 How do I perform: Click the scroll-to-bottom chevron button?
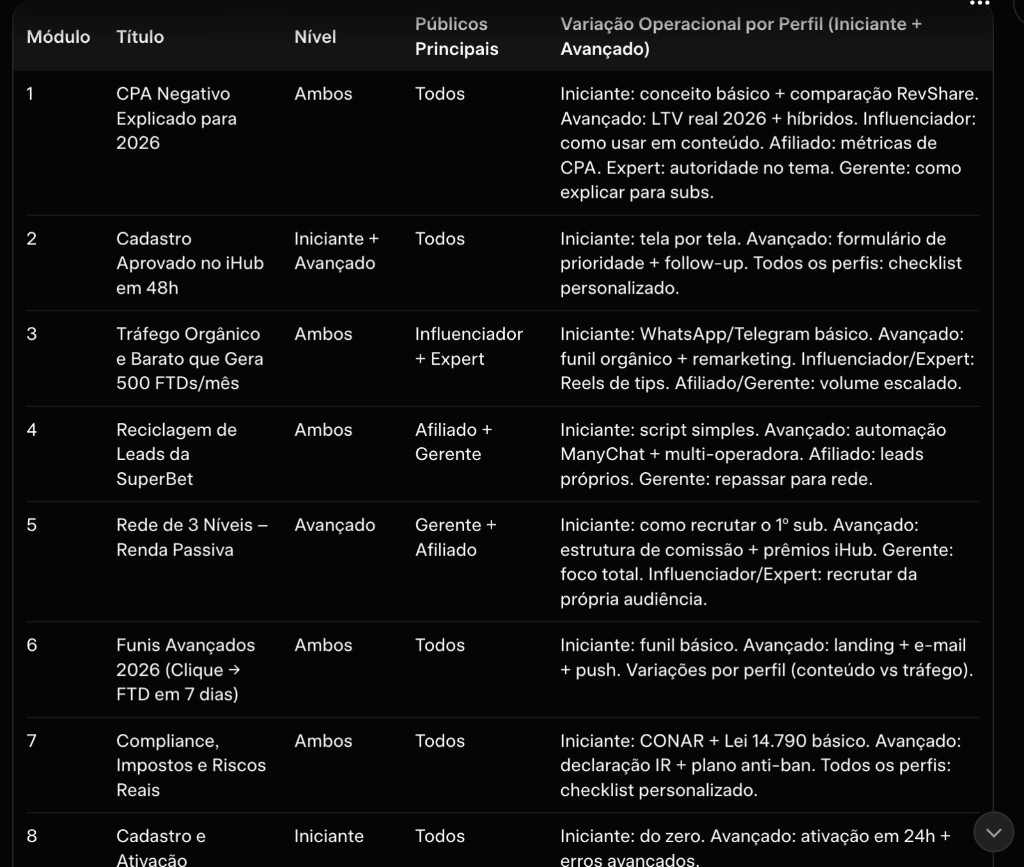[x=993, y=832]
